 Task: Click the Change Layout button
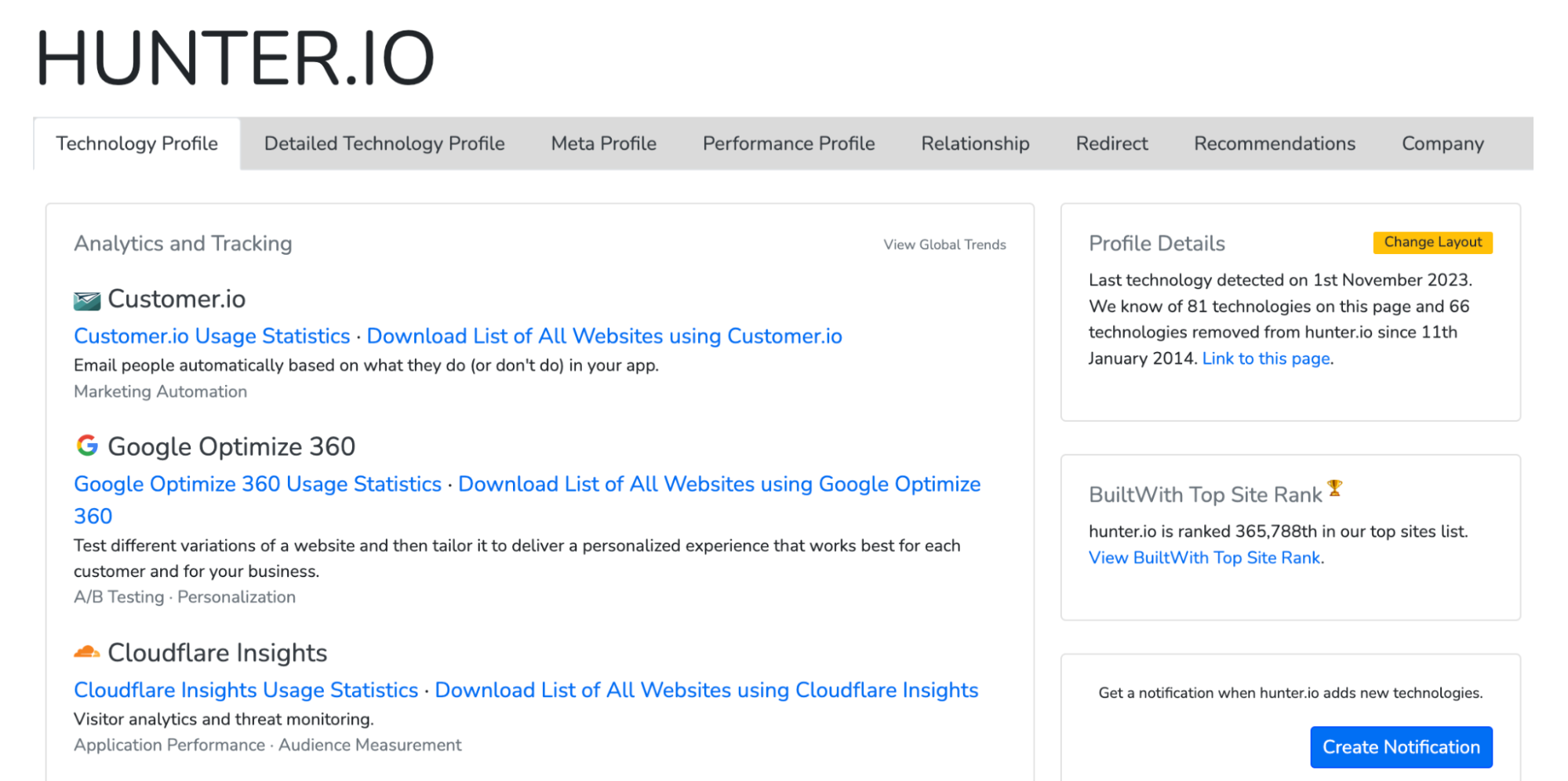pos(1432,242)
